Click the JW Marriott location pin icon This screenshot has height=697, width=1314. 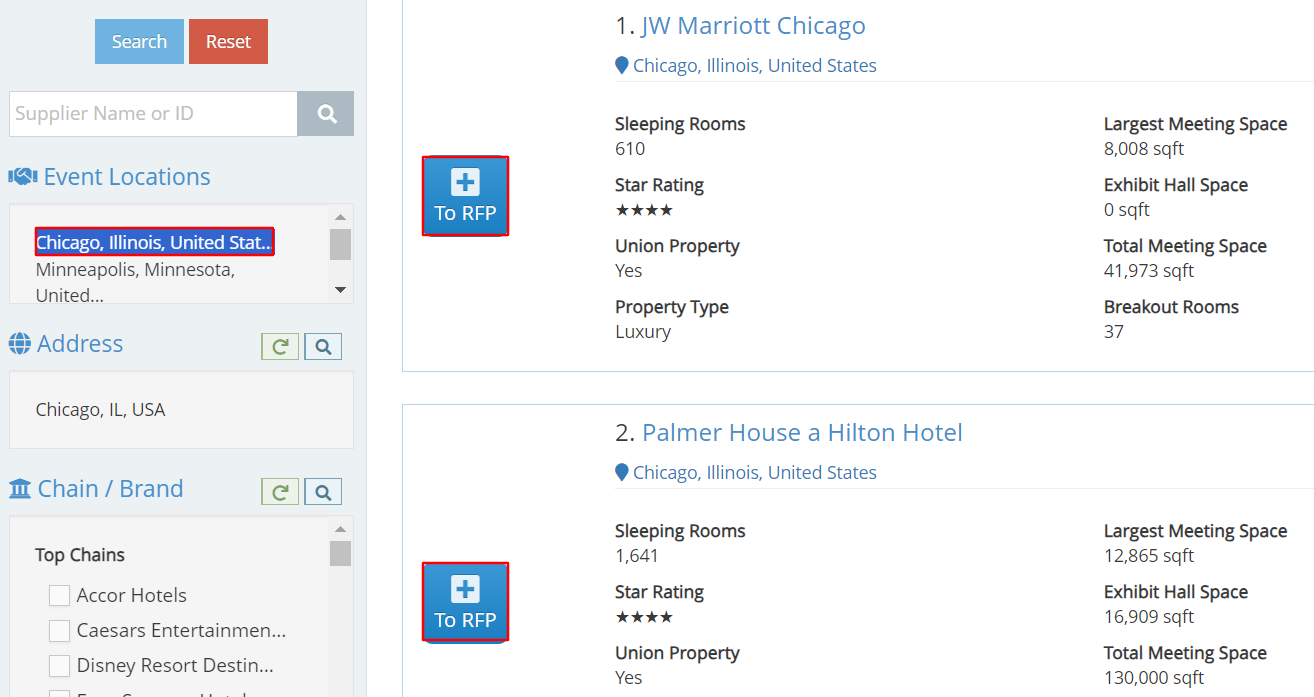621,66
